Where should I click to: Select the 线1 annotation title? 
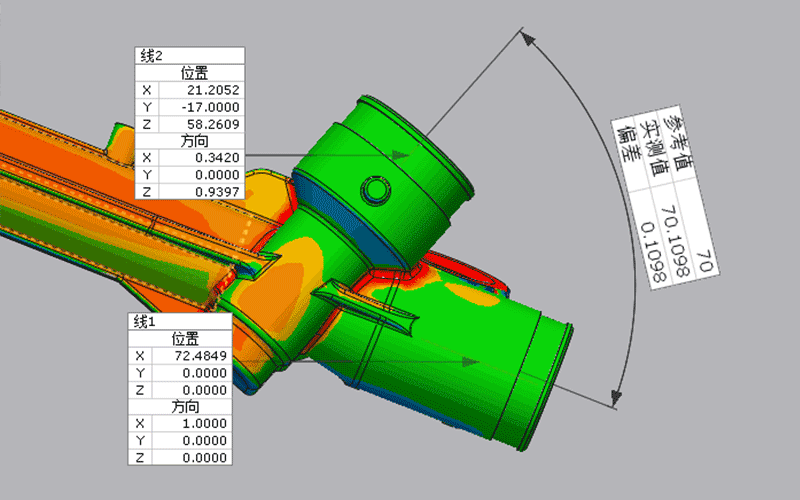click(146, 321)
